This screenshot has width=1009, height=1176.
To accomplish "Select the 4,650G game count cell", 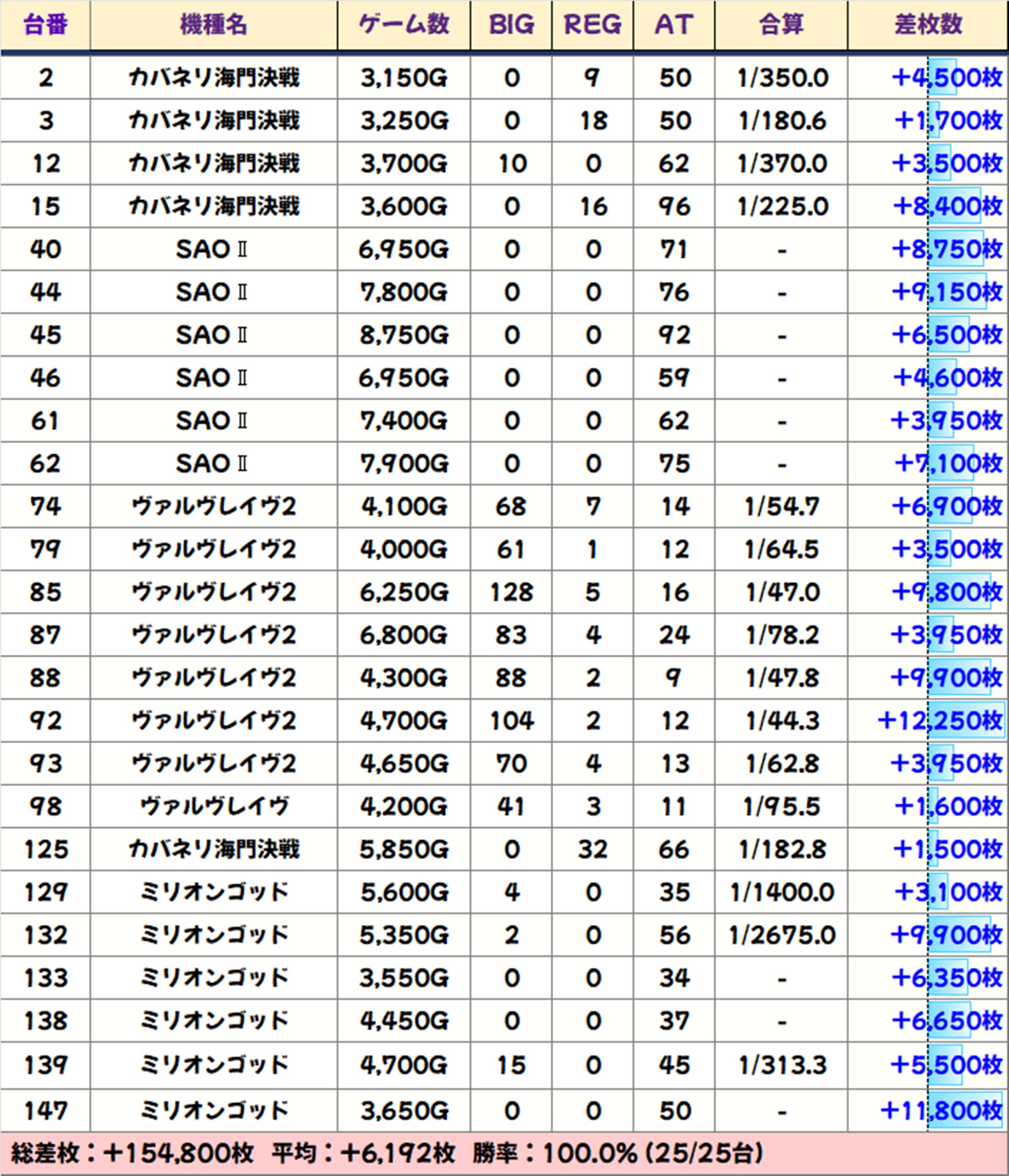I will click(x=404, y=763).
